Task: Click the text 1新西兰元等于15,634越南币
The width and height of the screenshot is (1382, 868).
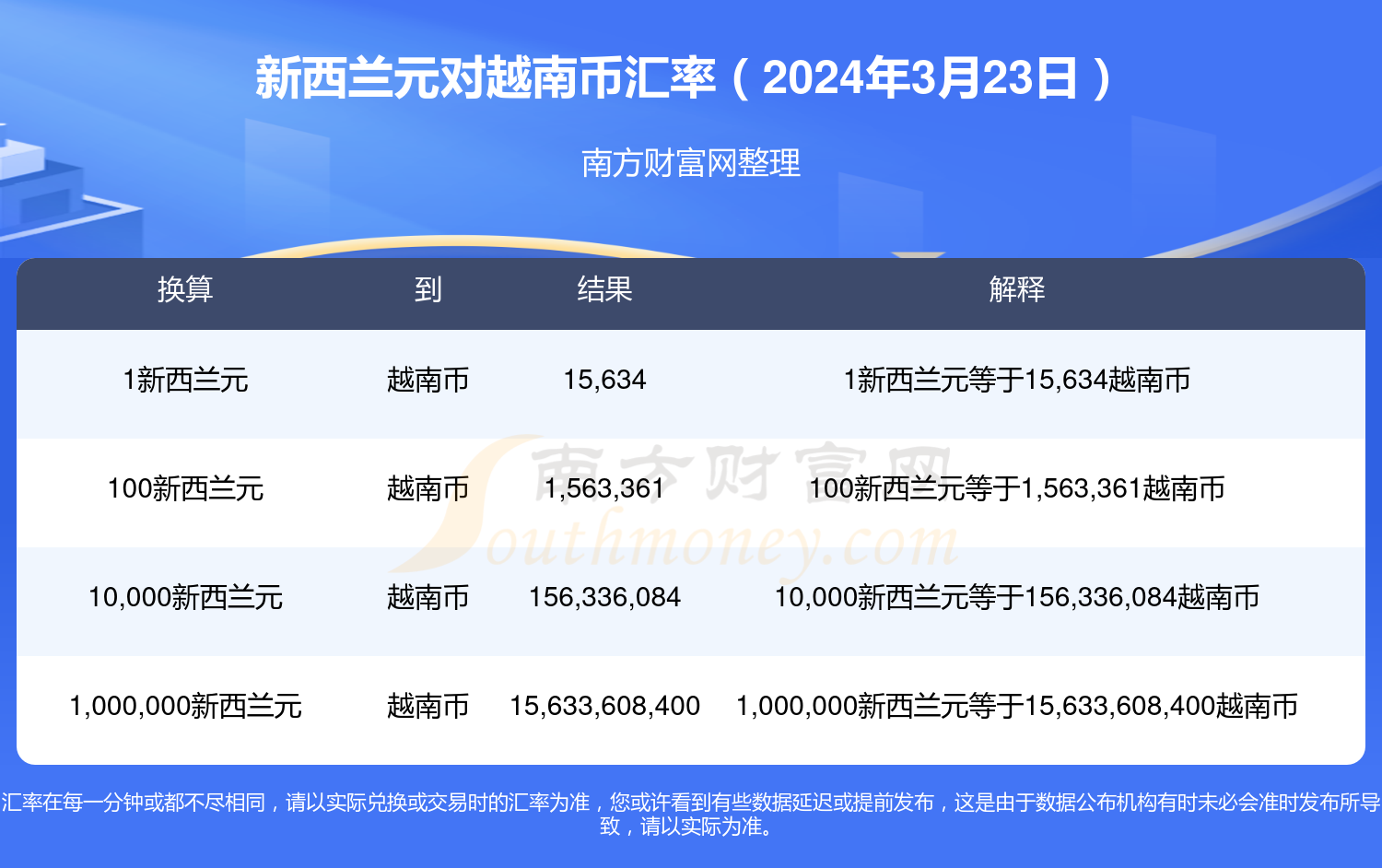Action: tap(1017, 380)
